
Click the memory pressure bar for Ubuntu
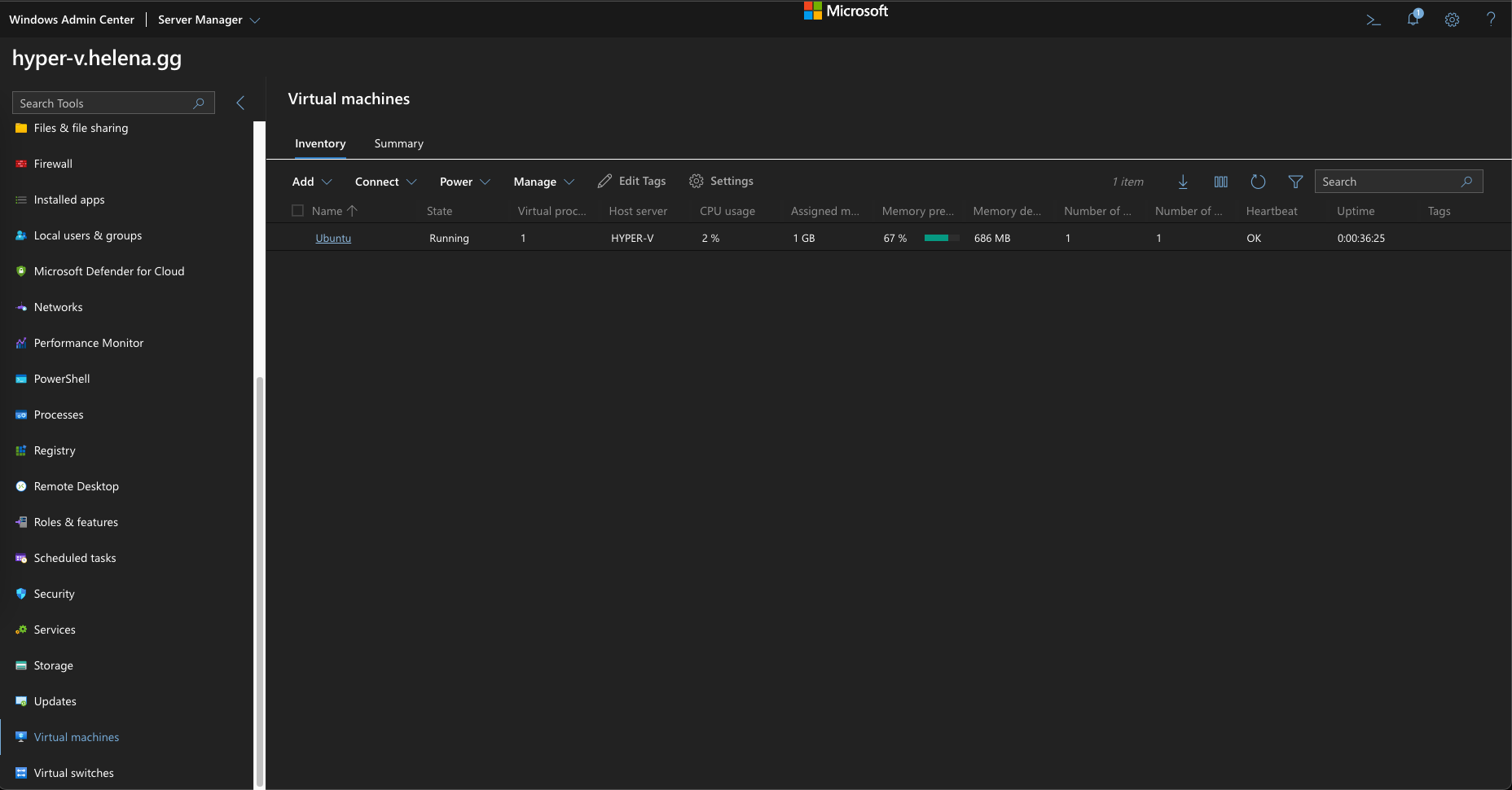point(940,239)
